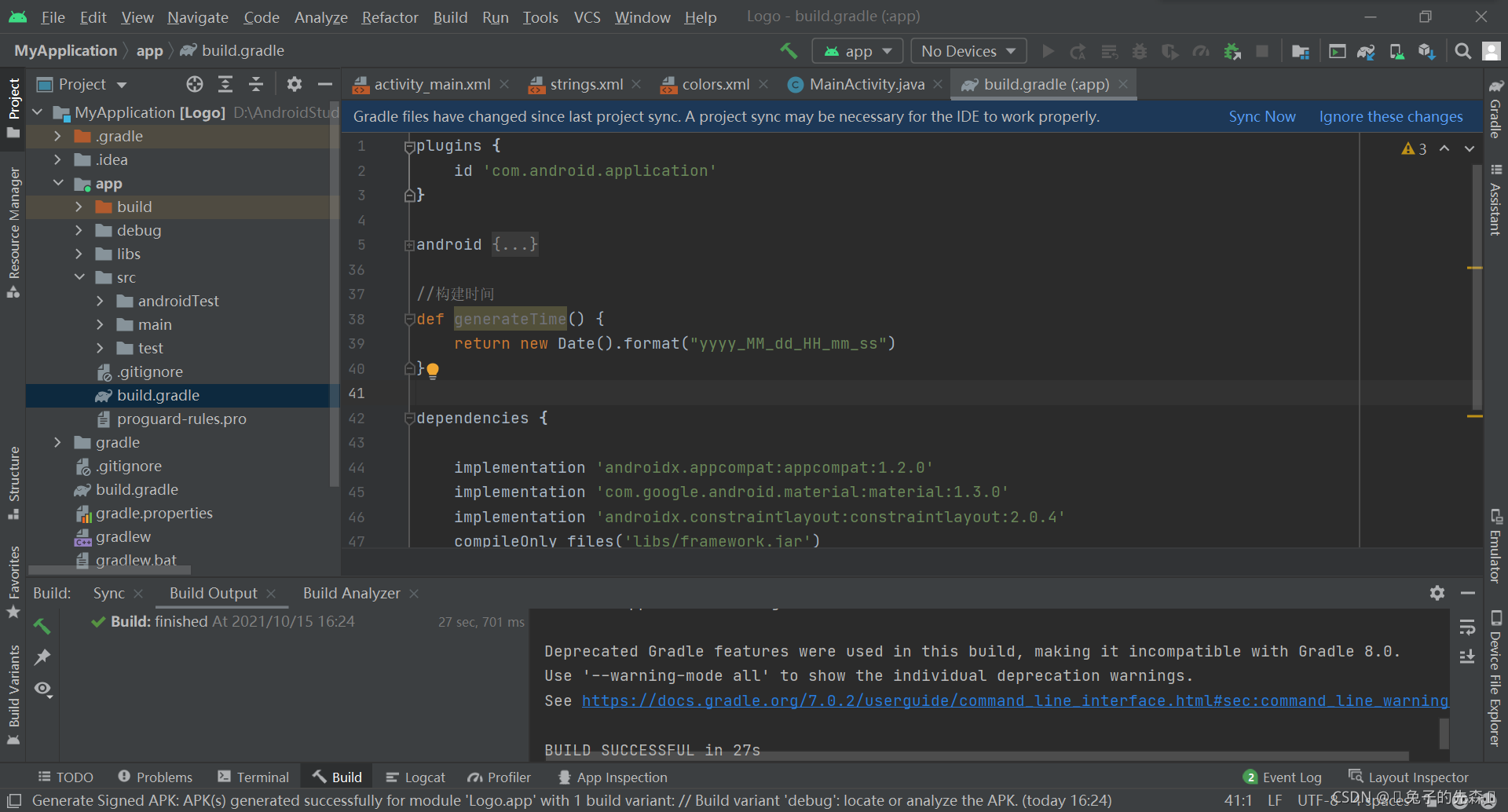
Task: Open the docs.gradle.org link
Action: click(x=1015, y=700)
